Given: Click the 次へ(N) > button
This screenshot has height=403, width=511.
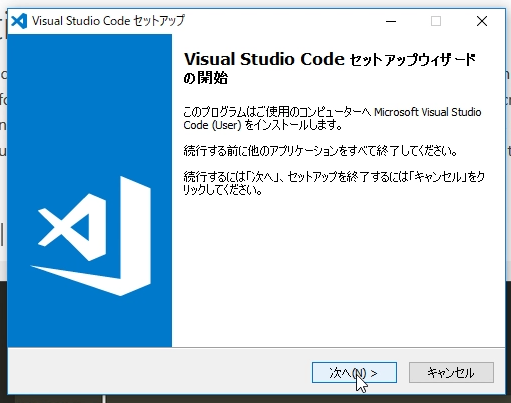Looking at the screenshot, I should tap(354, 372).
